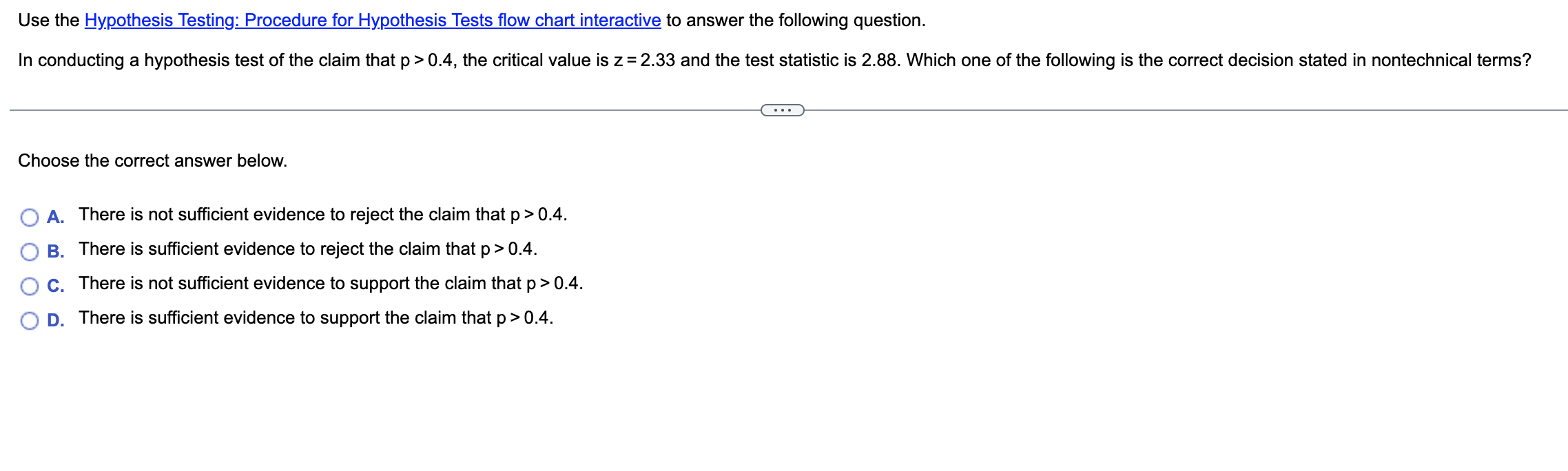Expand the question section using the ellipsis control
The width and height of the screenshot is (1568, 471).
click(782, 109)
